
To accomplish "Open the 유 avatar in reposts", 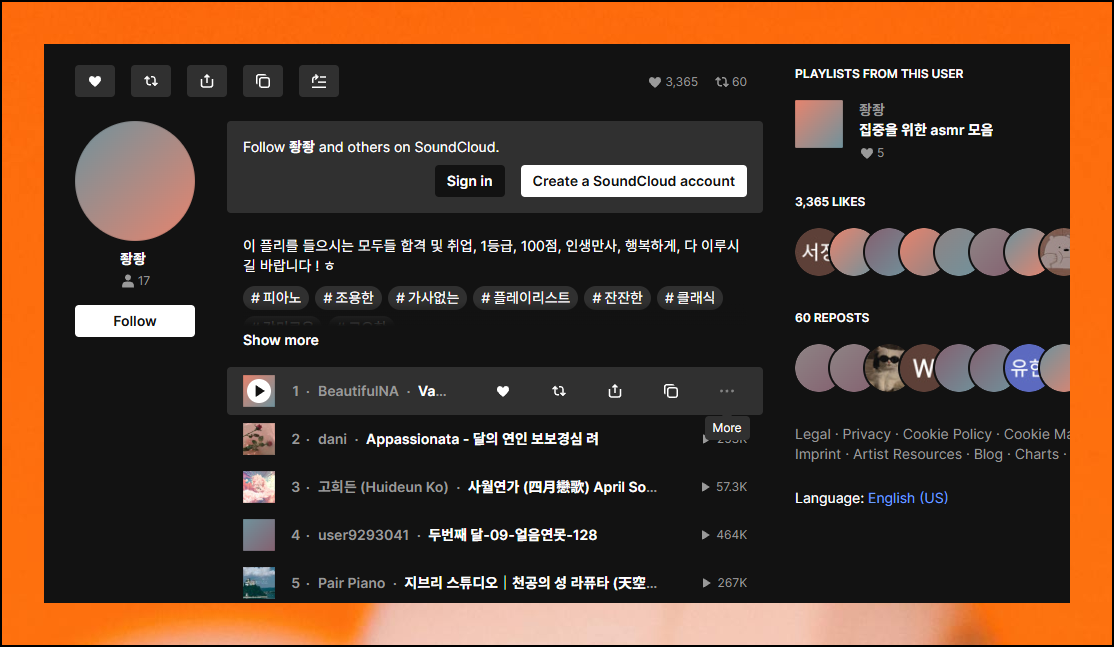I will coord(1024,368).
